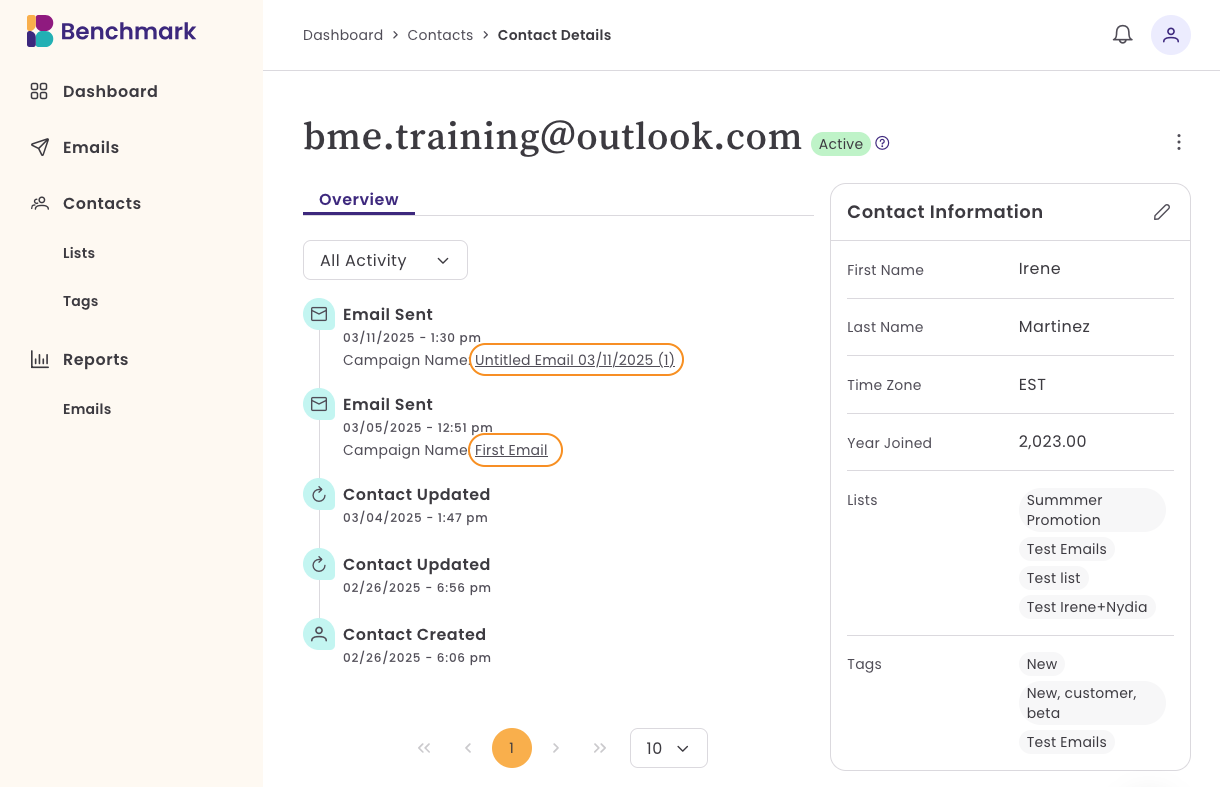Screen dimensions: 1220x787
Task: Click the Benchmark logo
Action: 111,31
